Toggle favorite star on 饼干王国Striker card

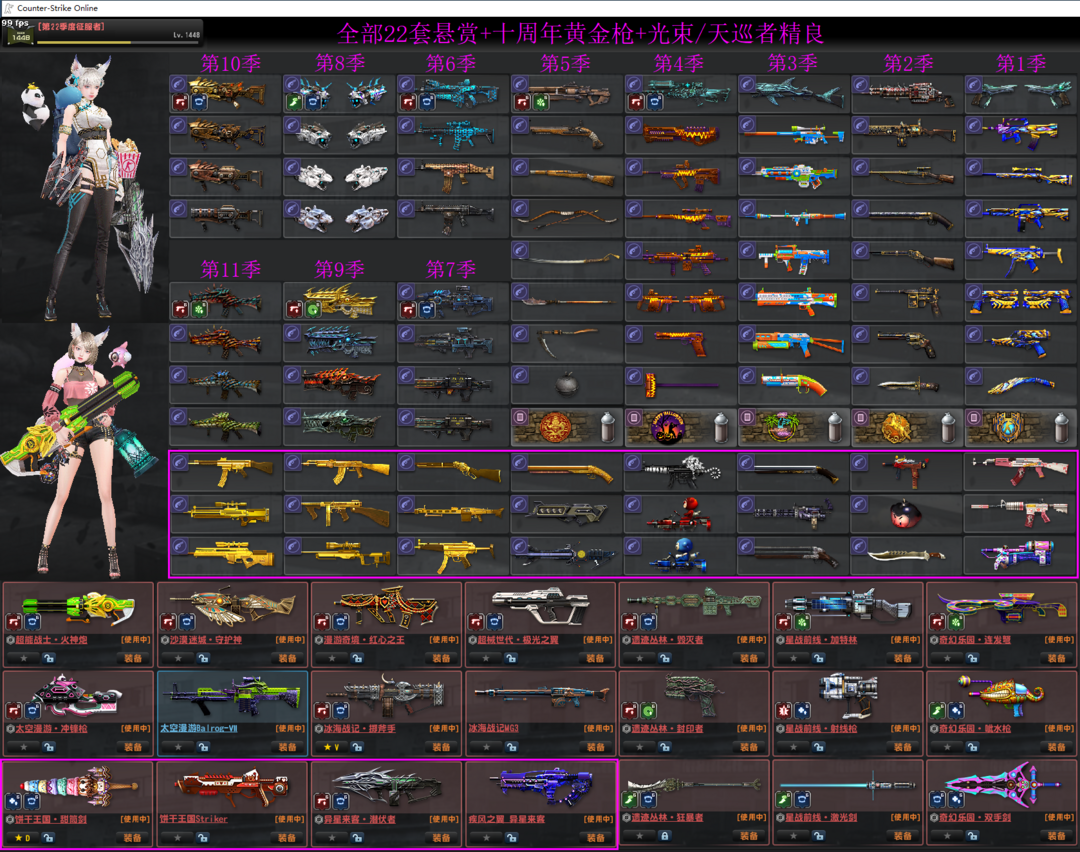click(x=178, y=838)
